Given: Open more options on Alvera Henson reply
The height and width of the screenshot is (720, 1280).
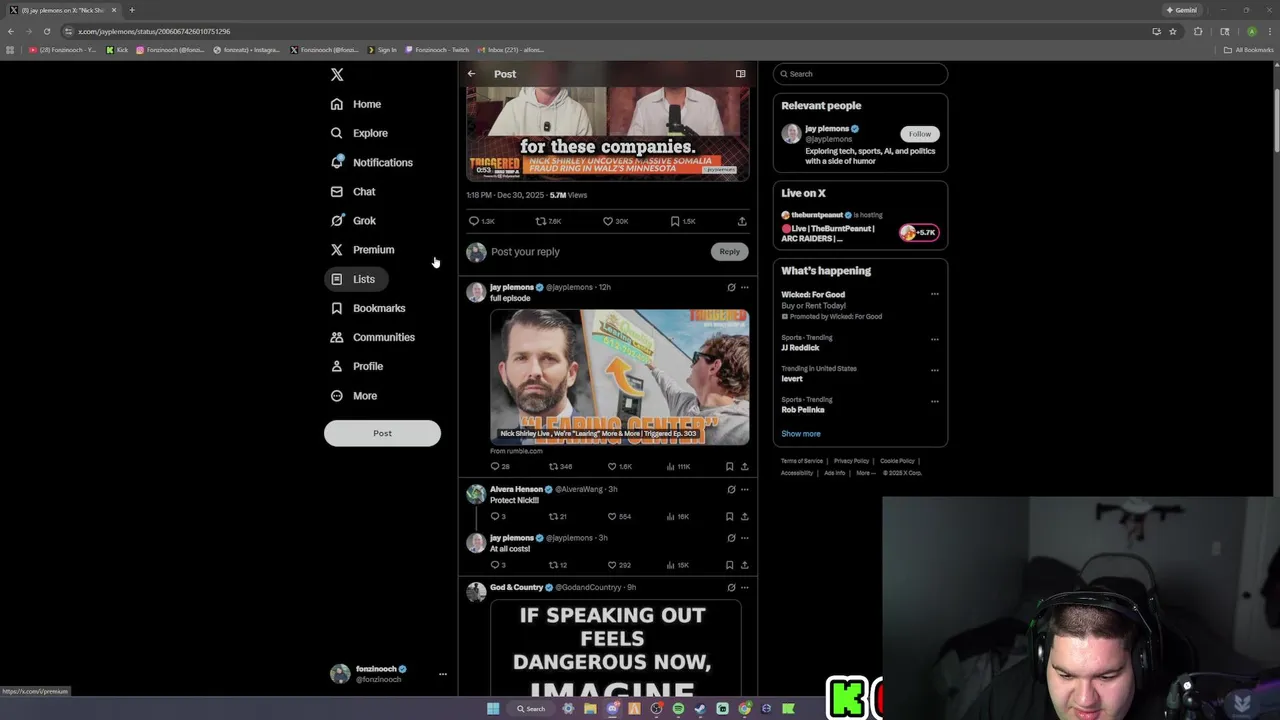Looking at the screenshot, I should pyautogui.click(x=744, y=490).
